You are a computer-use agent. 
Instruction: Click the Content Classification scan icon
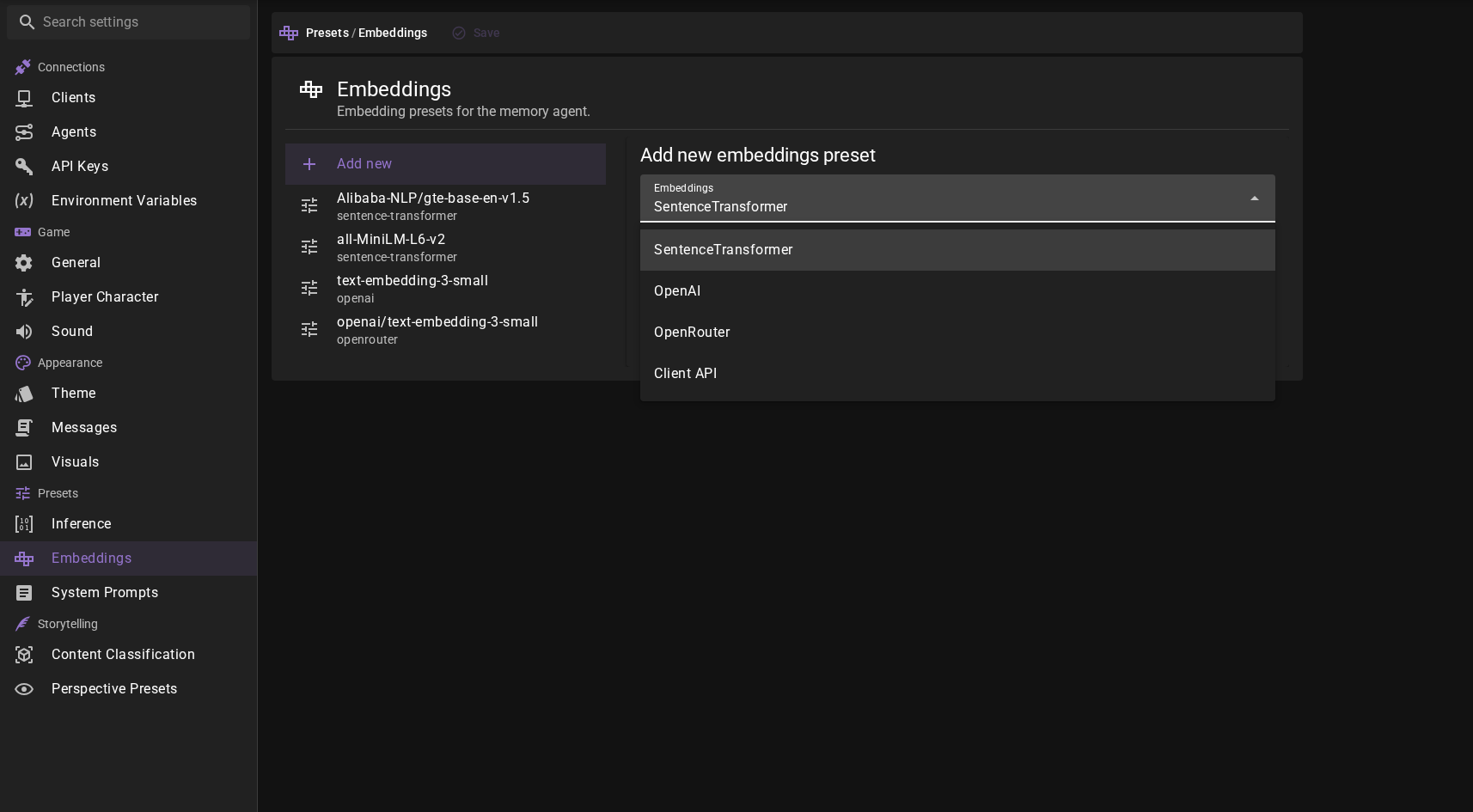pyautogui.click(x=24, y=655)
